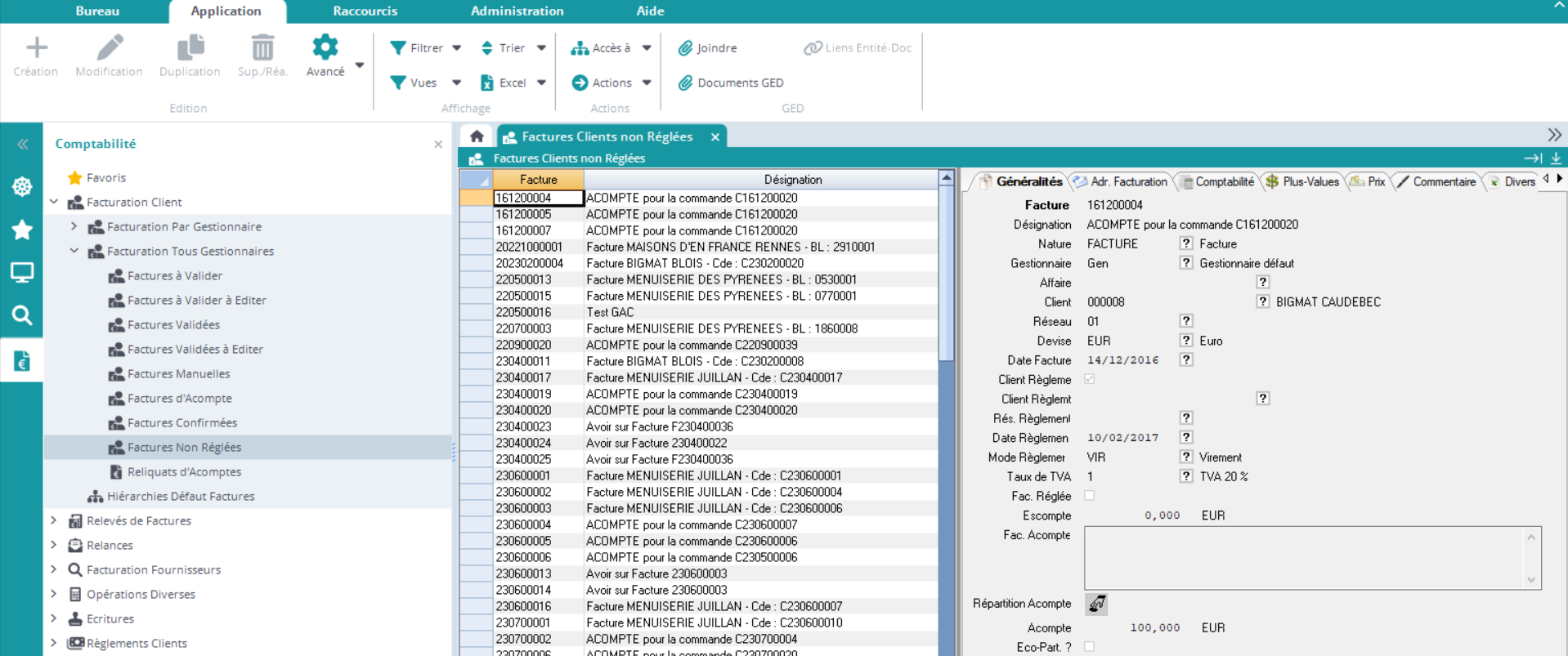Click the Création plus icon
Viewport: 1568px width, 656px height.
[x=36, y=48]
